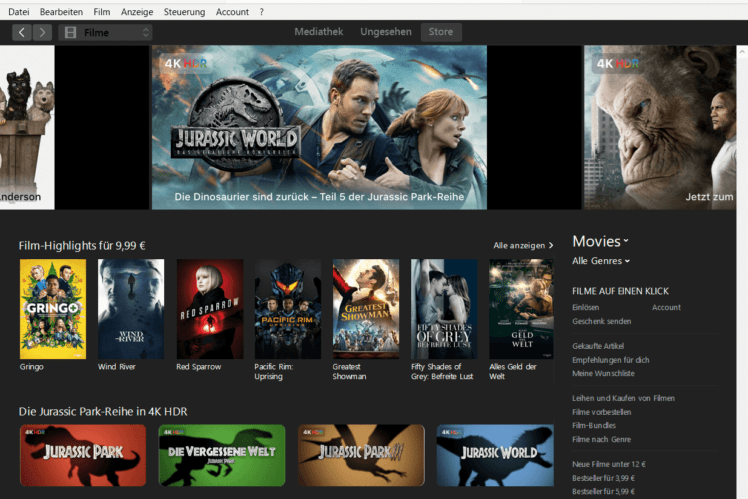The height and width of the screenshot is (499, 748).
Task: Switch to the Mediathek tab
Action: [319, 32]
